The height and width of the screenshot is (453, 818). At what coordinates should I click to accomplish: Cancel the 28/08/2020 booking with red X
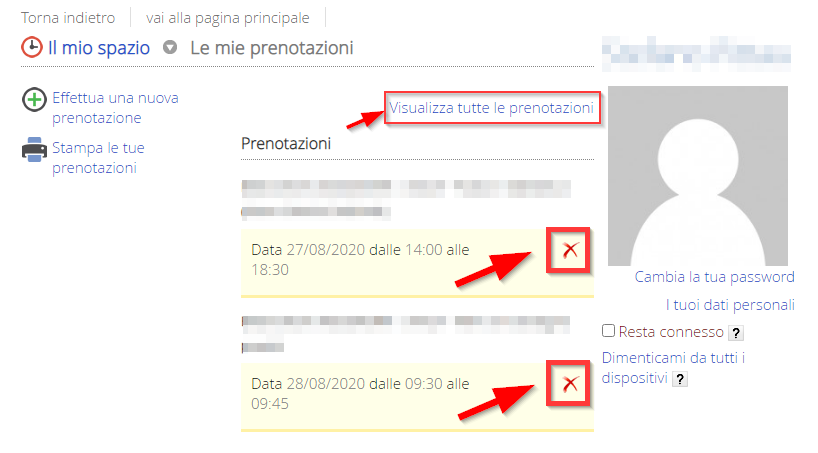pyautogui.click(x=570, y=384)
